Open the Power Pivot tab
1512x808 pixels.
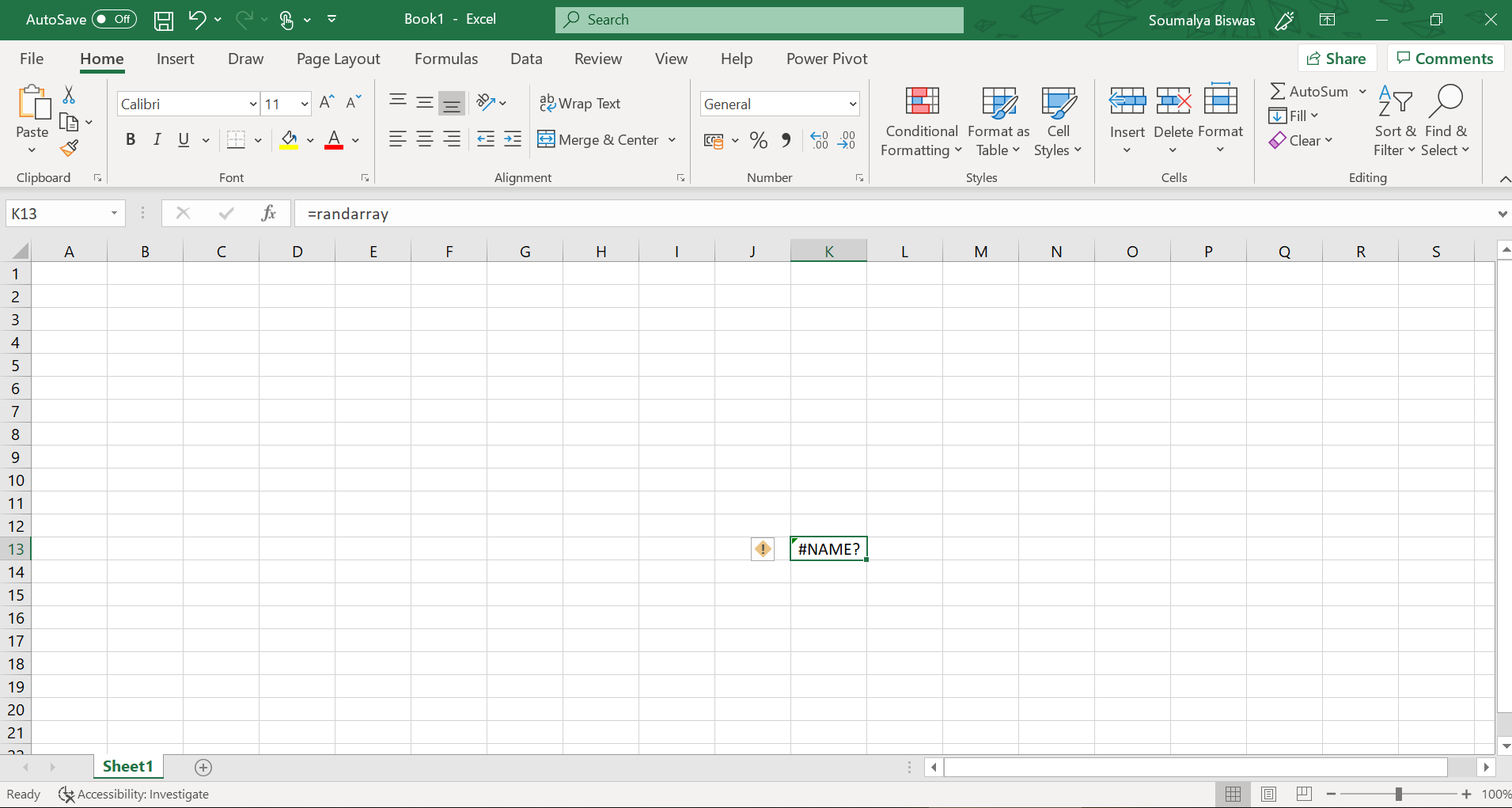coord(826,58)
